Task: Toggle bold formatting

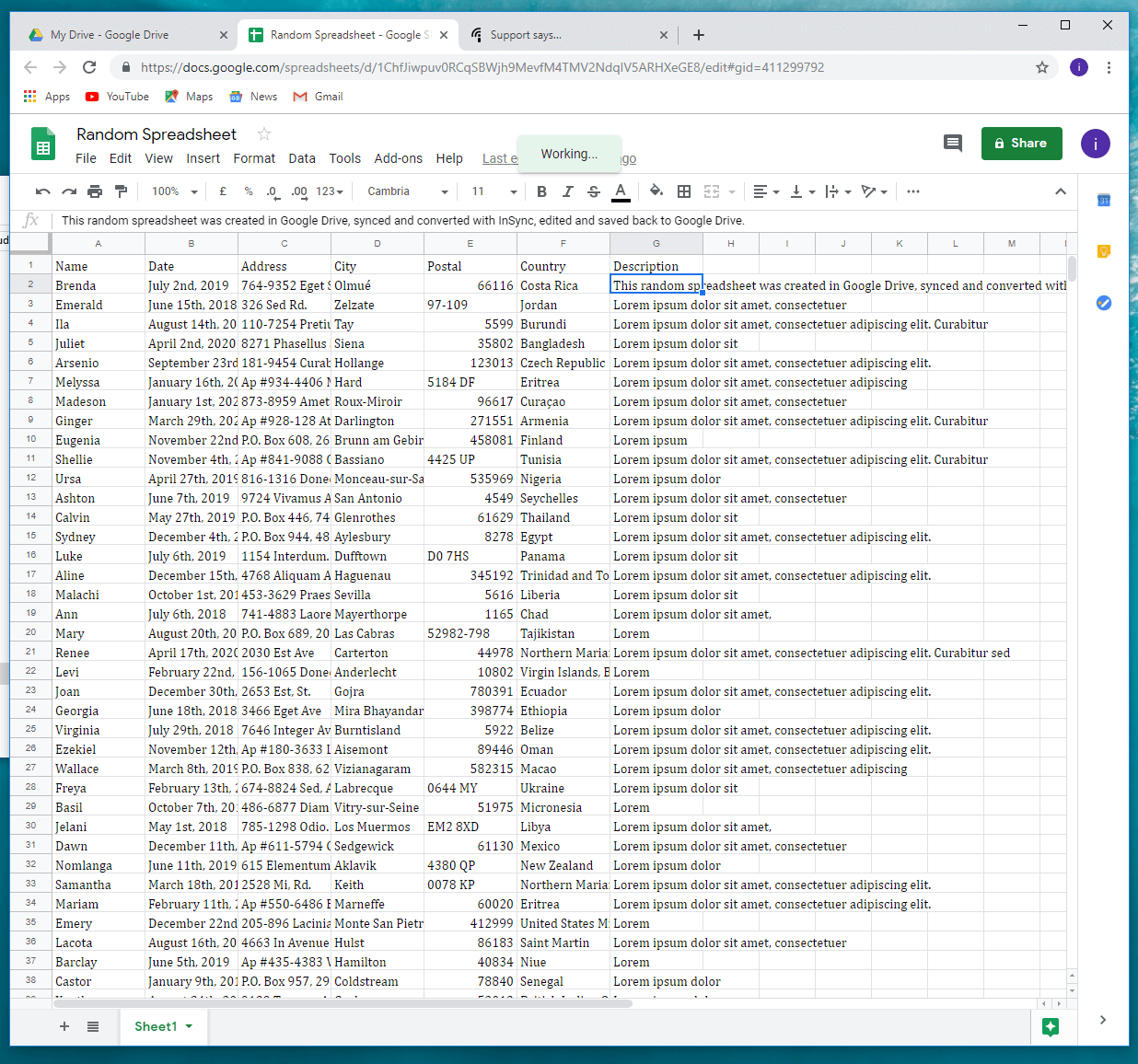Action: (x=541, y=191)
